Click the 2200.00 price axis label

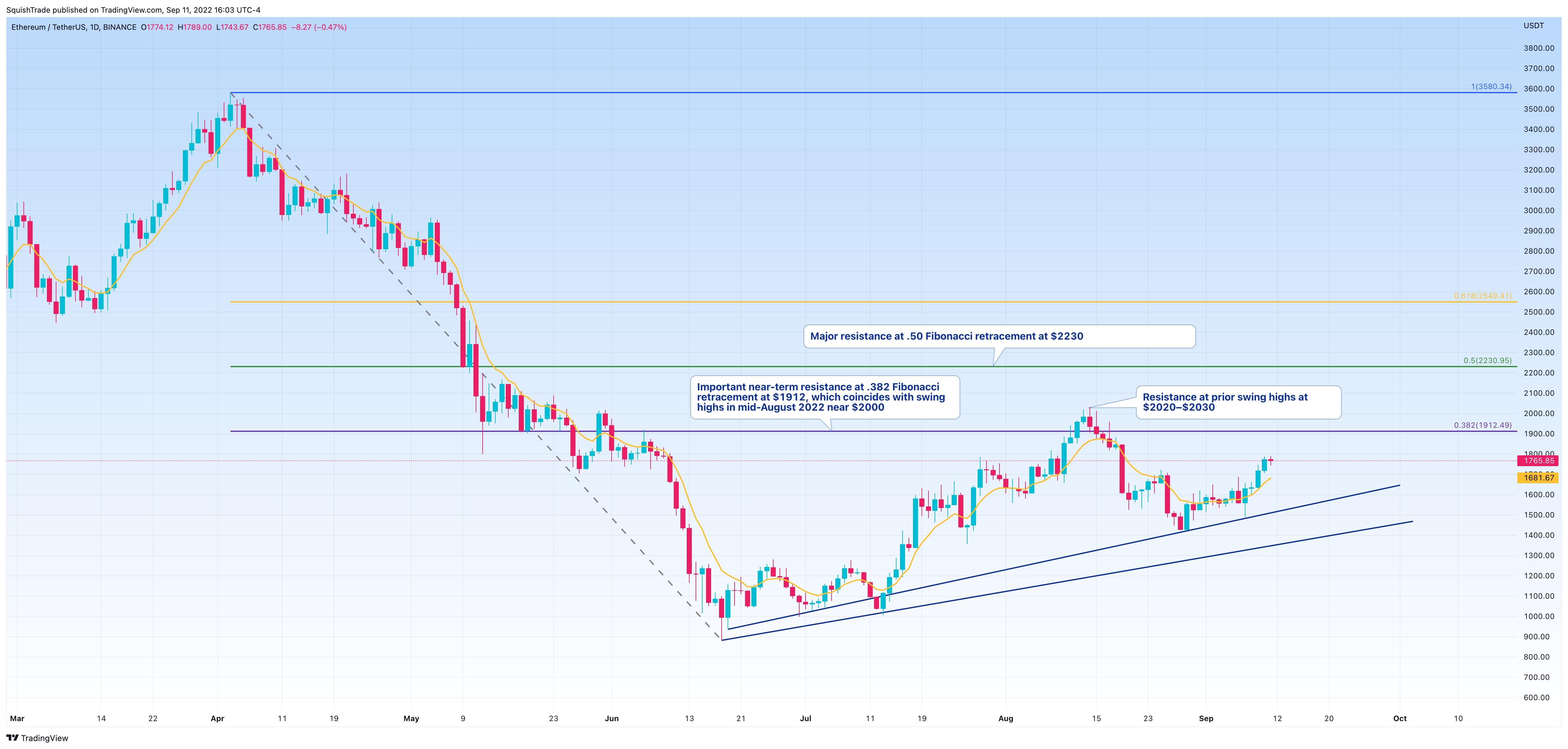(1539, 373)
